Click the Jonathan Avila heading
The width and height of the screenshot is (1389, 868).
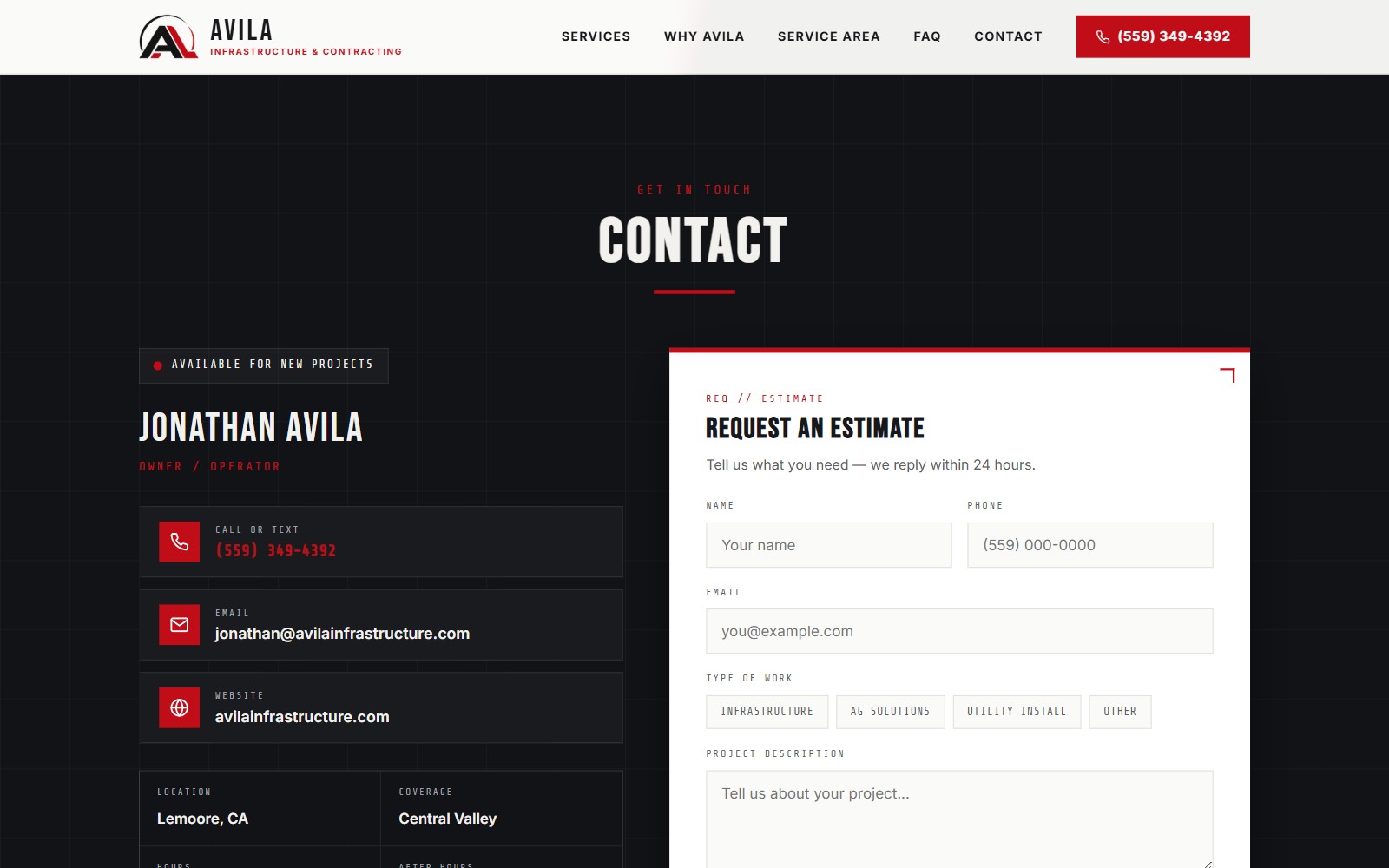pos(251,427)
